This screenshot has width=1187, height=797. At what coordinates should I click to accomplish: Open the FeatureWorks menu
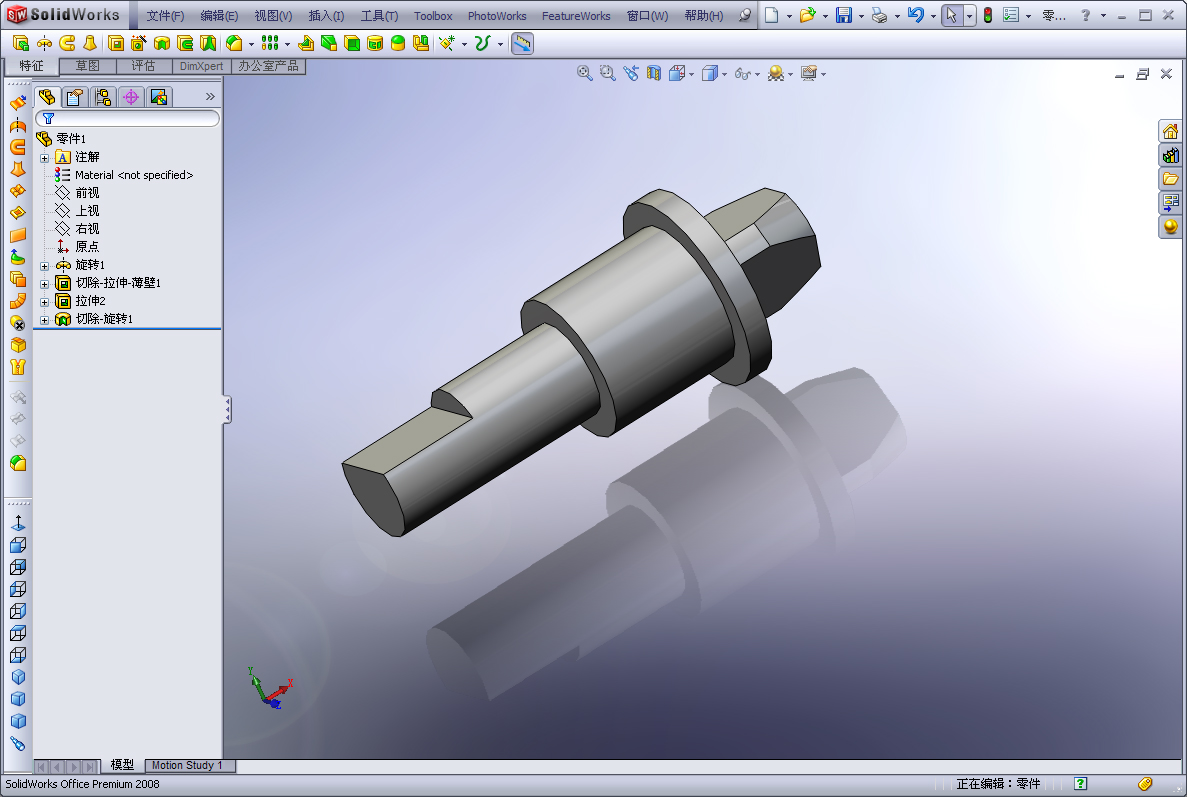click(576, 15)
